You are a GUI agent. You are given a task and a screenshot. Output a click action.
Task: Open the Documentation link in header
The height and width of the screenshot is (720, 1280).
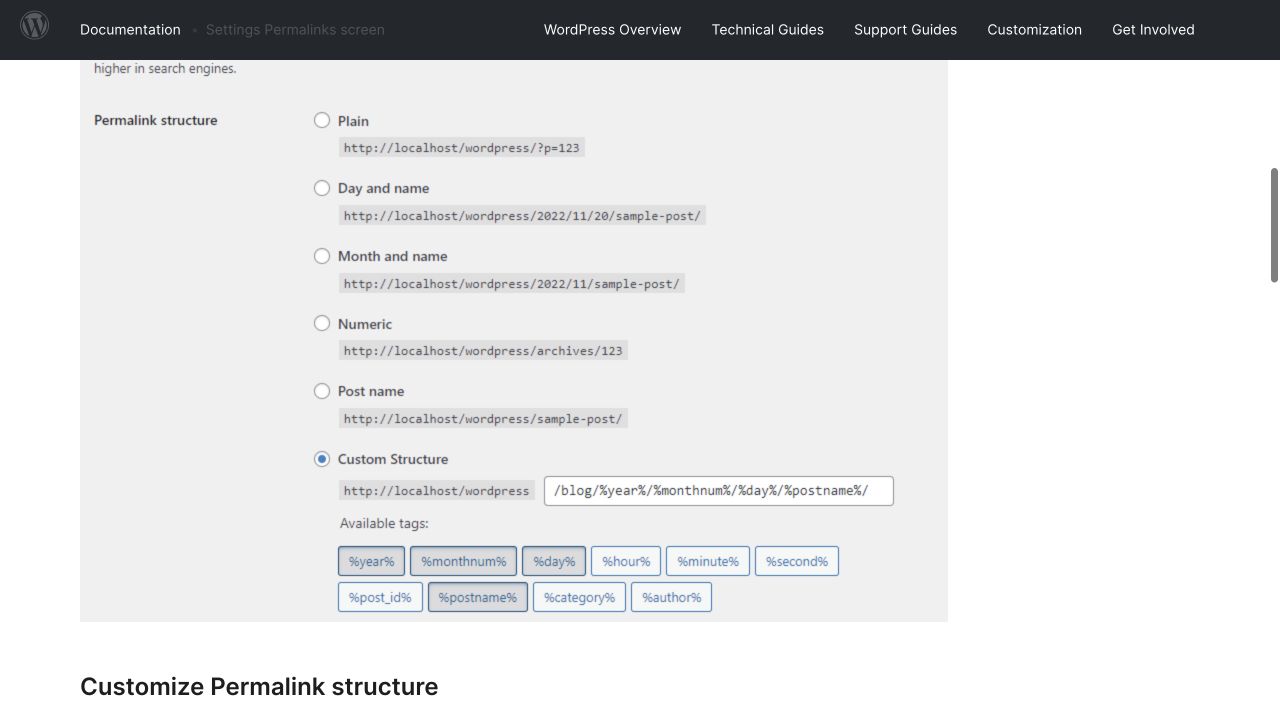click(x=130, y=30)
